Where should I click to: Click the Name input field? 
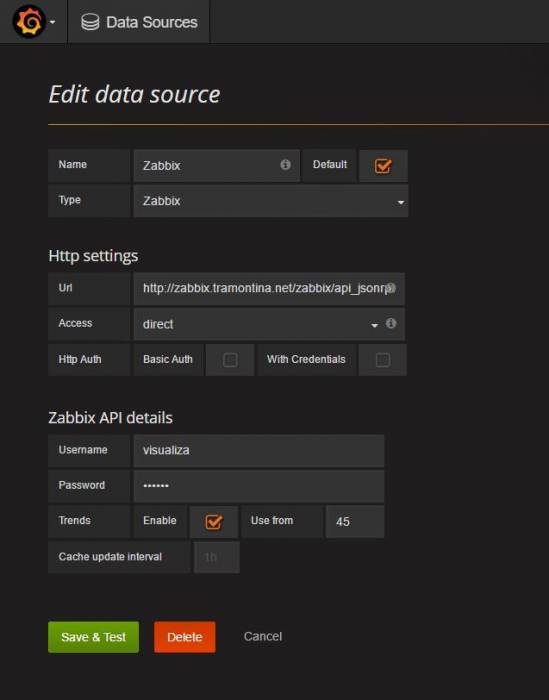click(216, 166)
